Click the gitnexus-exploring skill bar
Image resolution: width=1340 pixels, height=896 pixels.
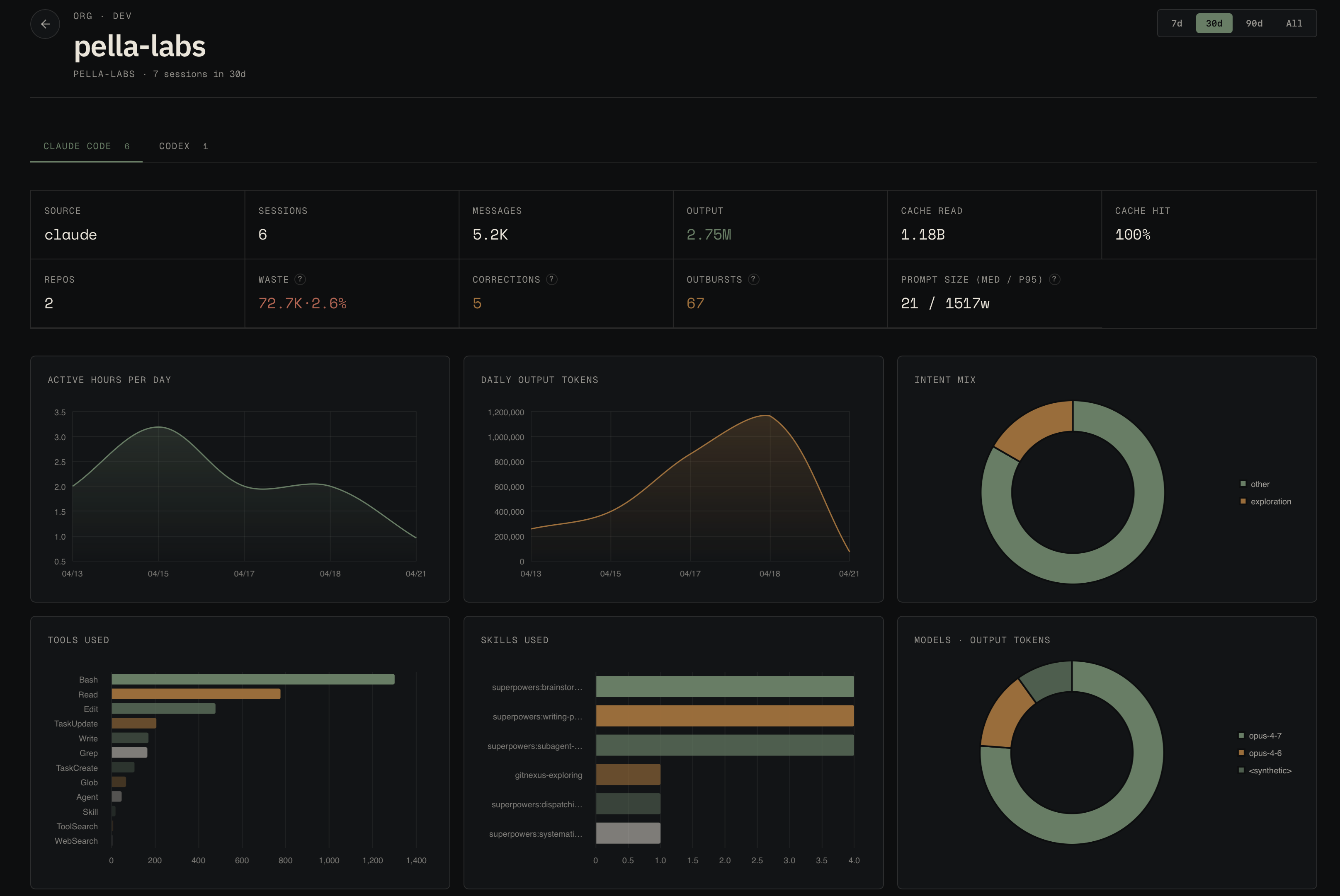628,775
